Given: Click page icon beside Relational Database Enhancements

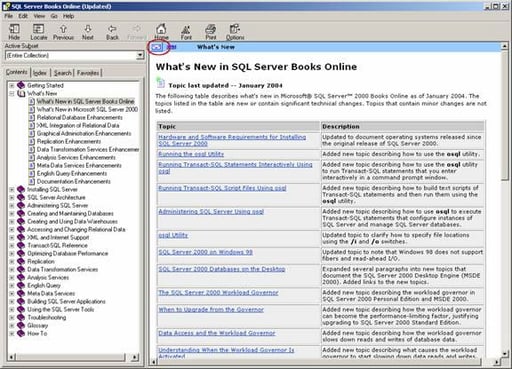Looking at the screenshot, I should tap(32, 117).
